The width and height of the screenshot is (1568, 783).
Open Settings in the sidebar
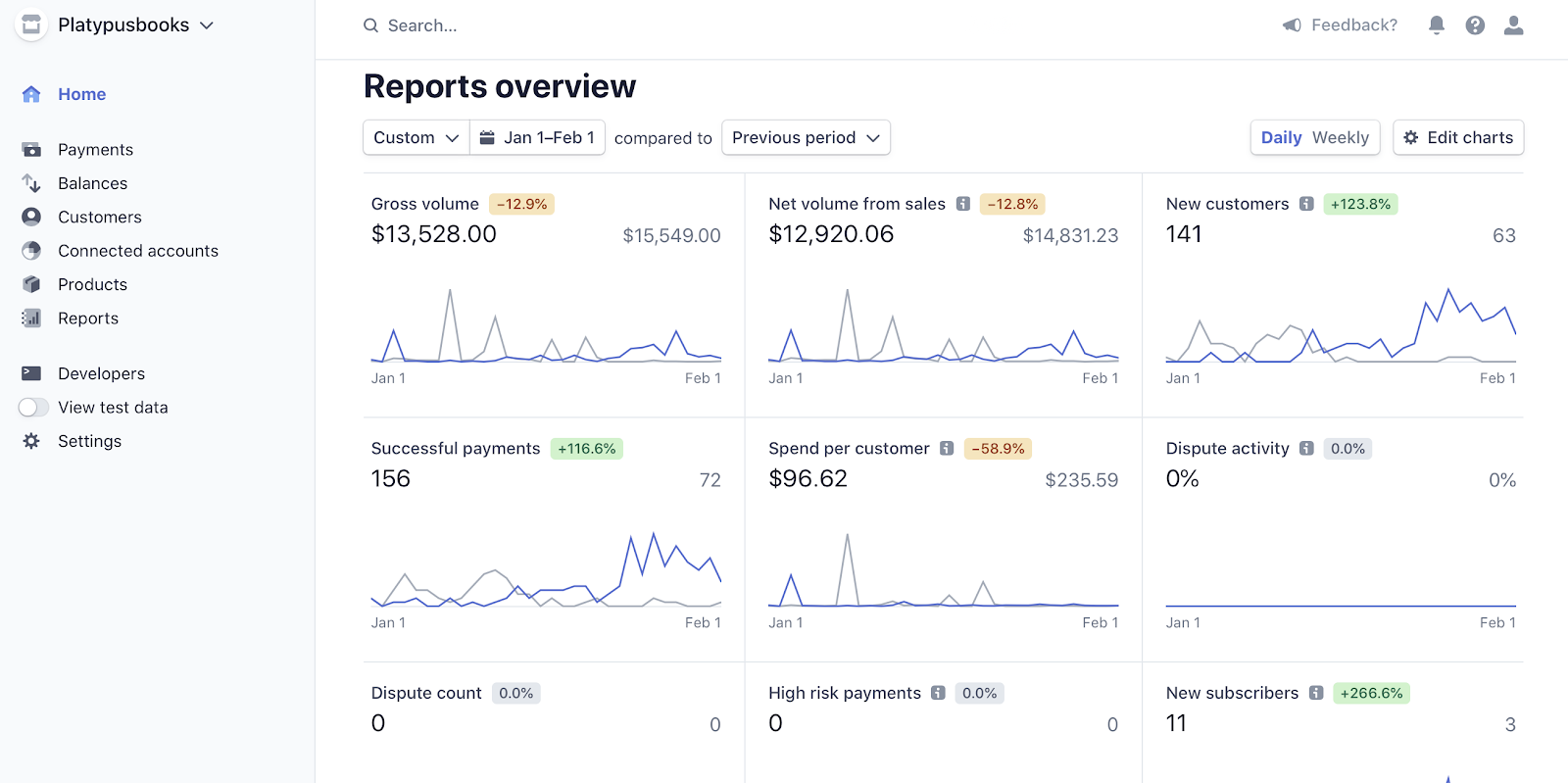[89, 441]
